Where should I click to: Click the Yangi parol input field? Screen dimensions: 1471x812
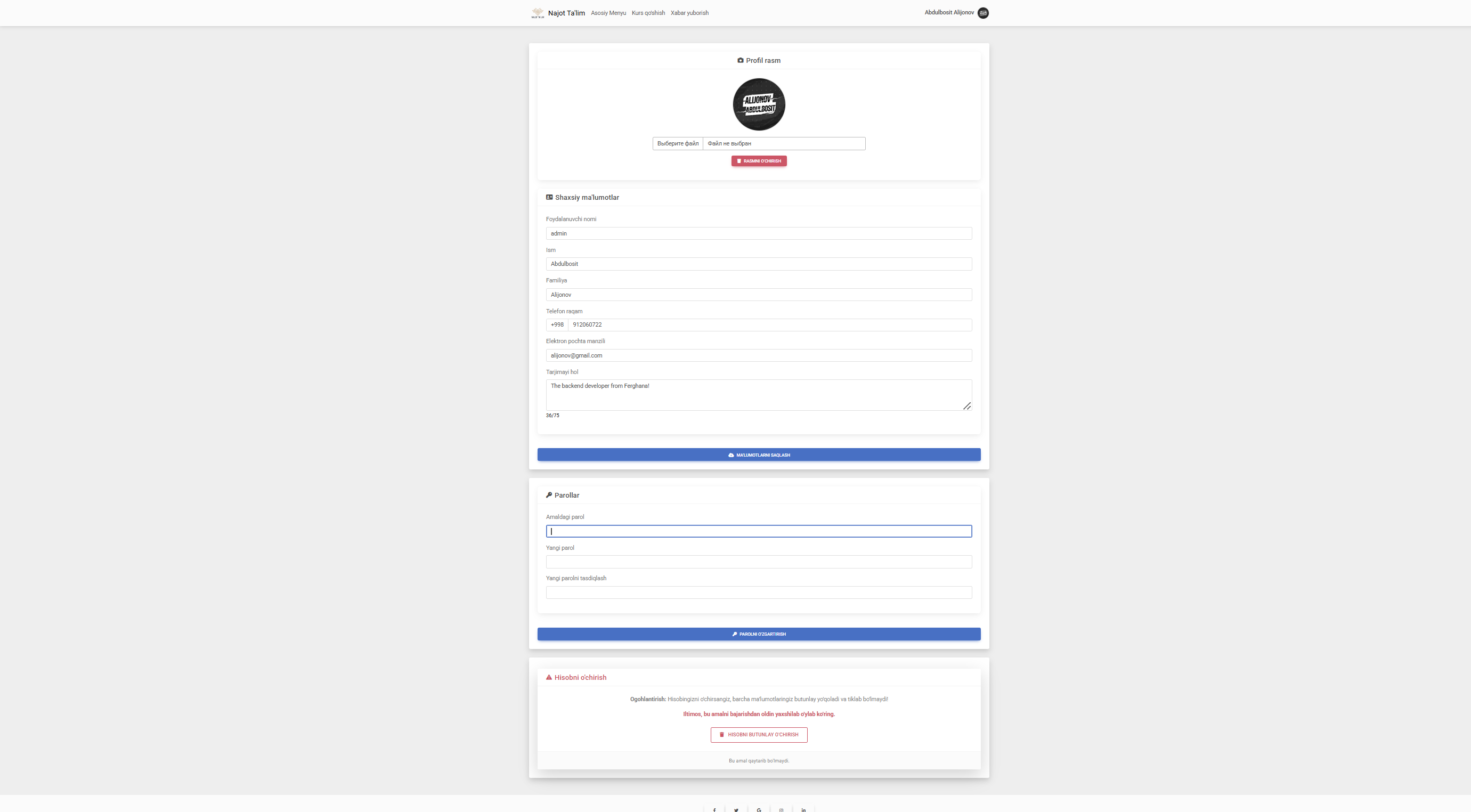758,562
